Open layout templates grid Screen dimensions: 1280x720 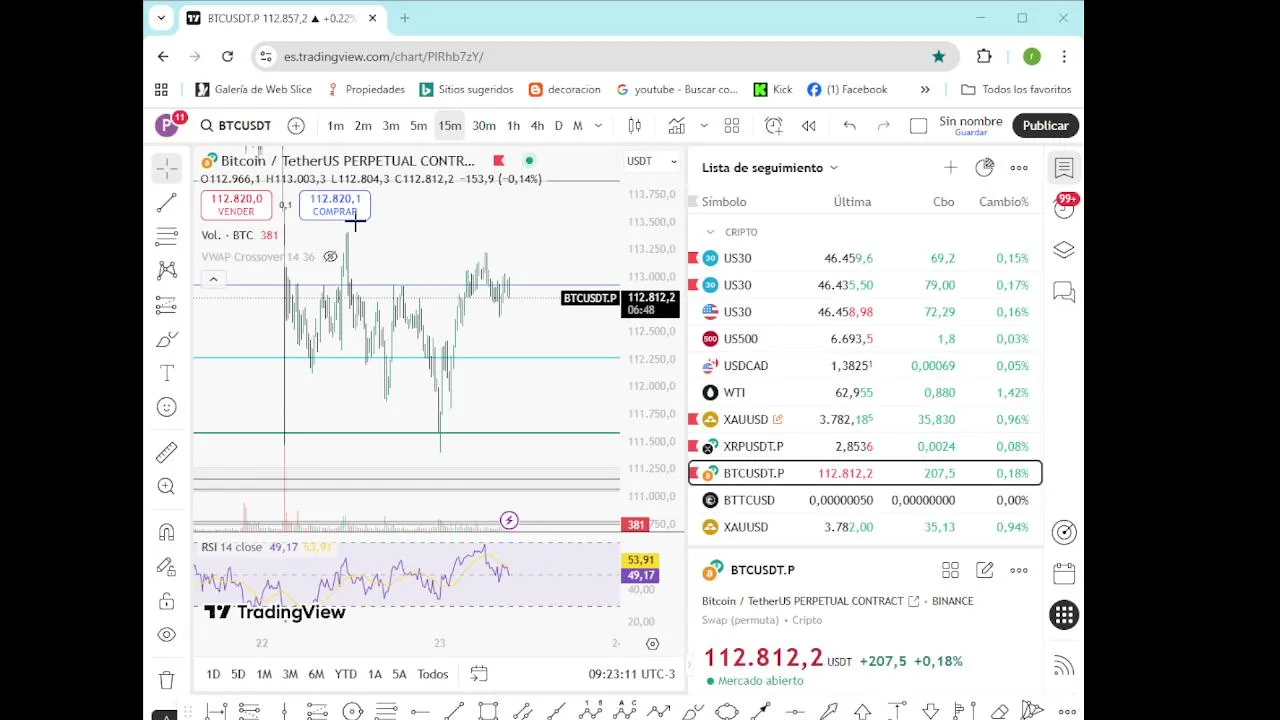tap(731, 125)
